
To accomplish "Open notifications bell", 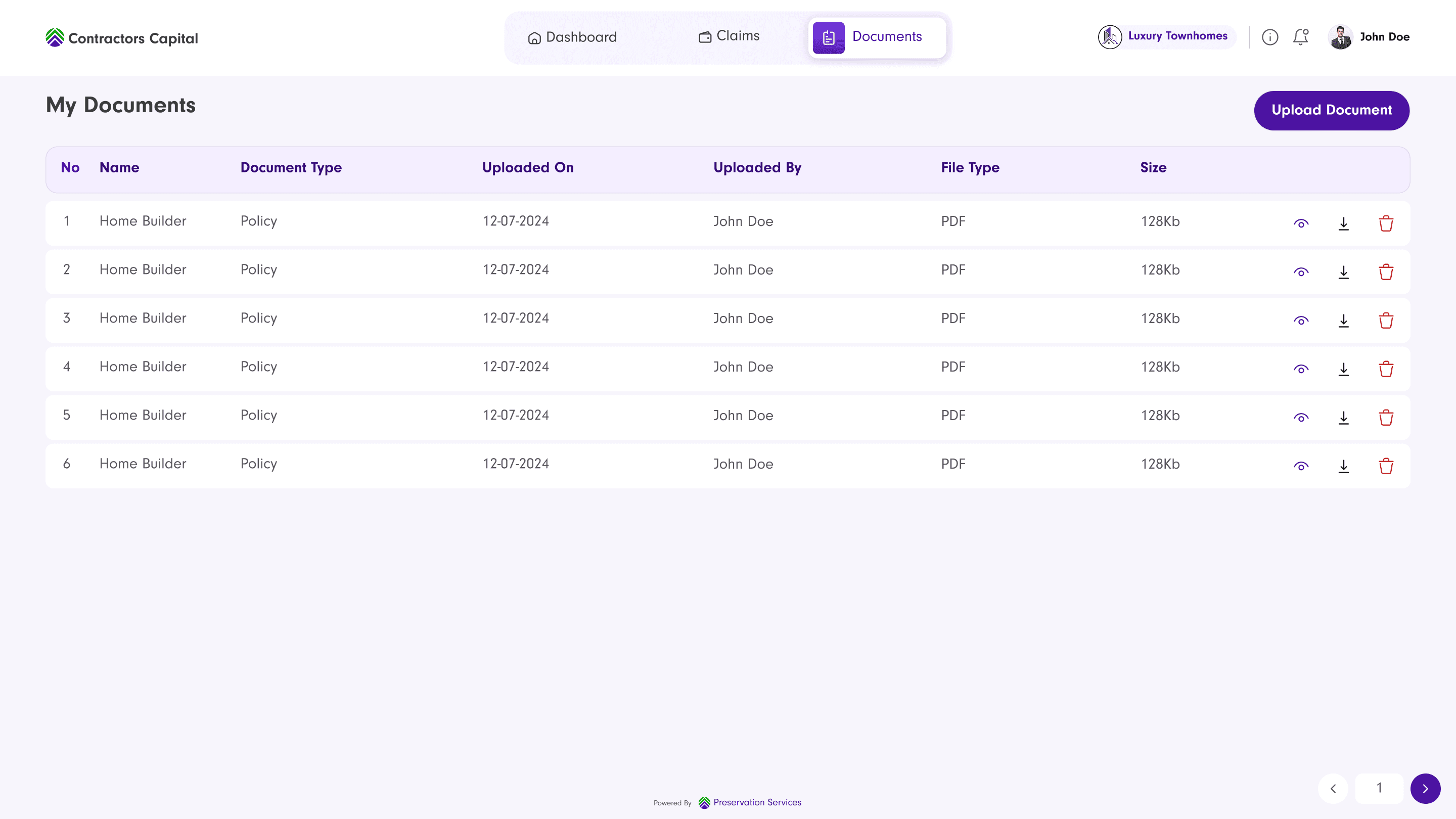I will click(1301, 37).
